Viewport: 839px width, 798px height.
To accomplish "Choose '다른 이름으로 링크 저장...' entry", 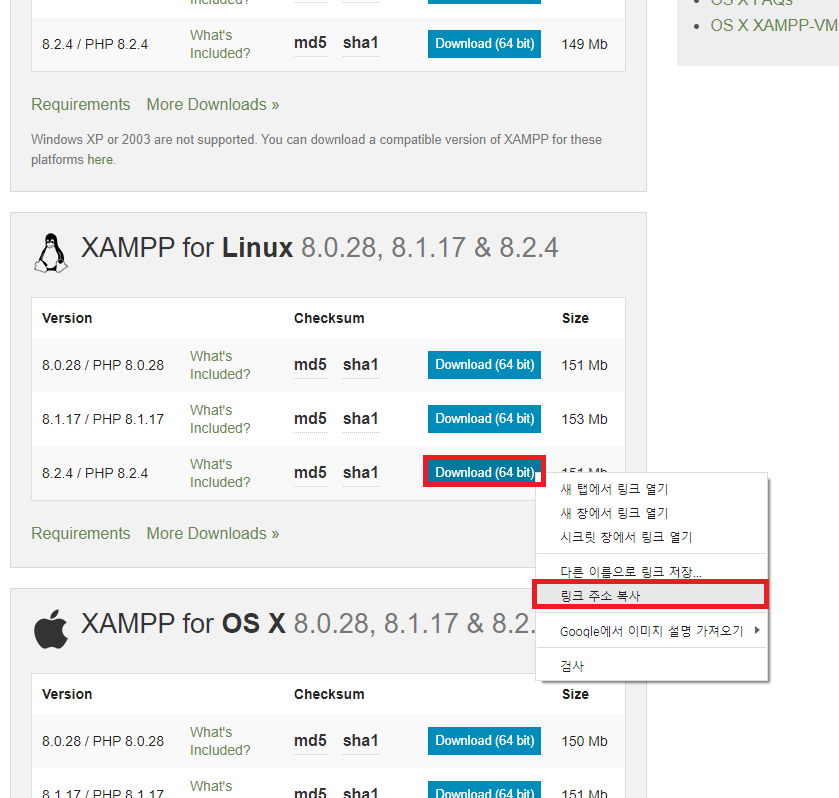I will pyautogui.click(x=652, y=571).
